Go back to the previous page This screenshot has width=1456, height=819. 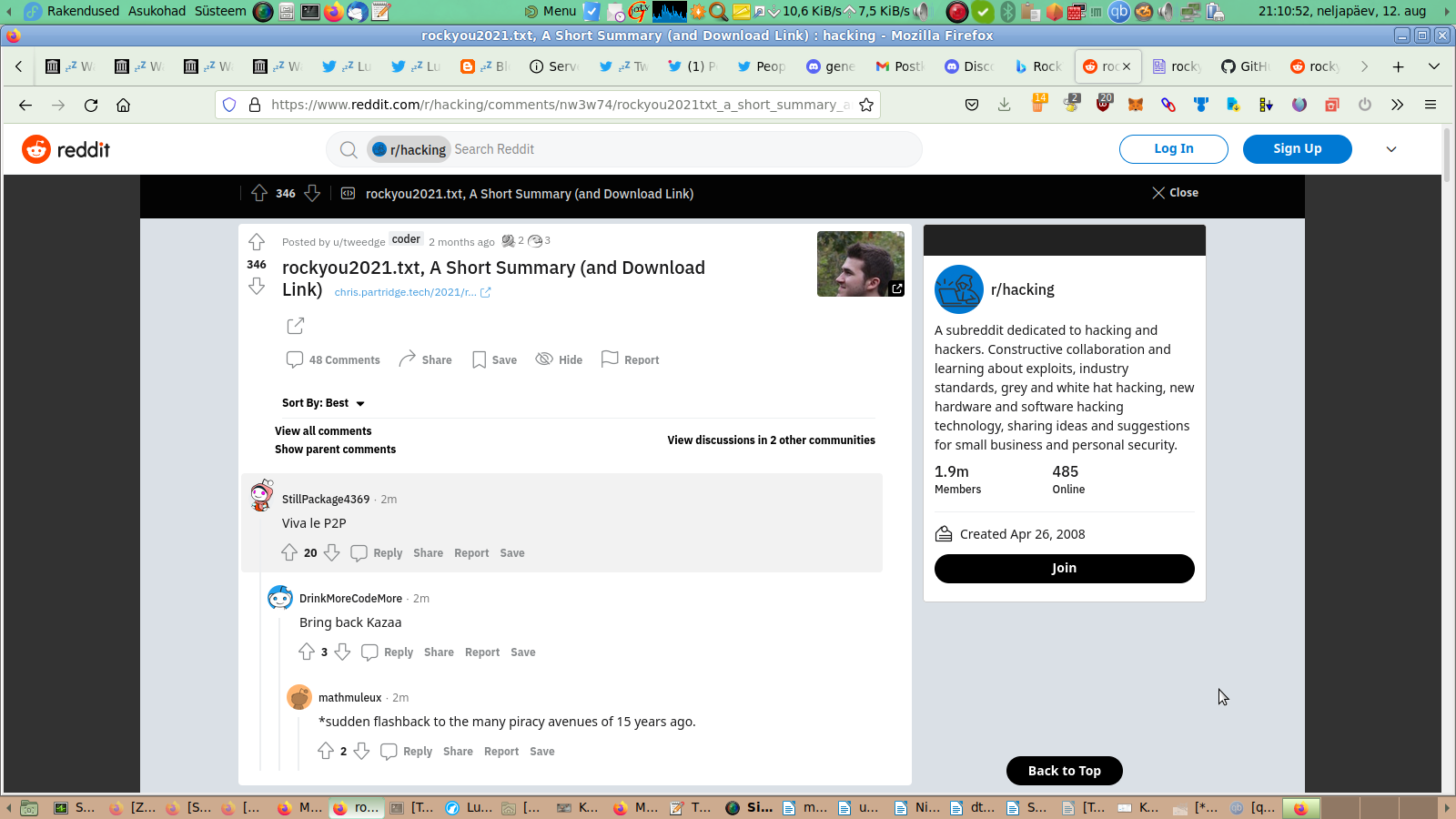pos(25,105)
